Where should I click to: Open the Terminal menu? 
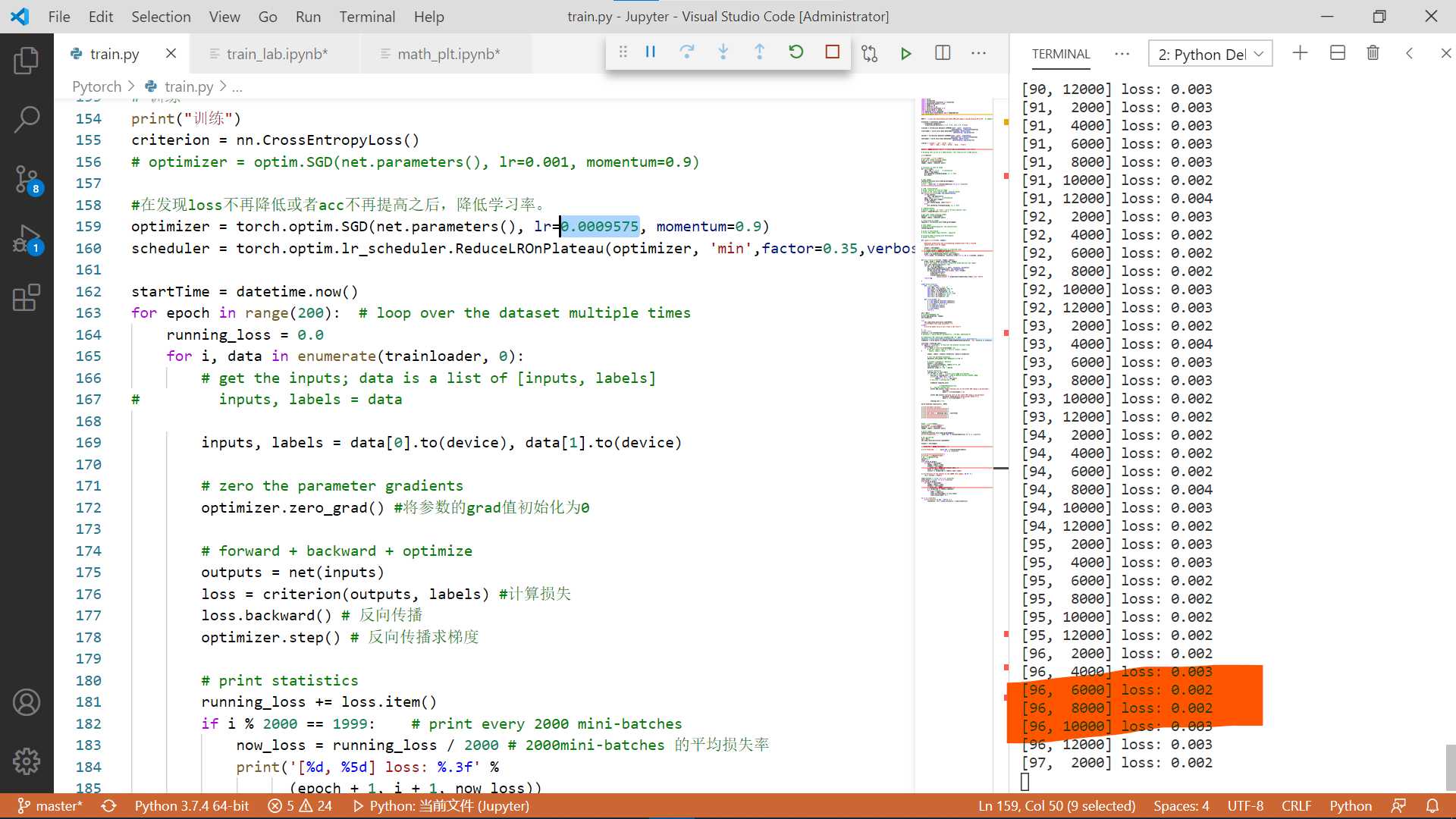[x=365, y=16]
